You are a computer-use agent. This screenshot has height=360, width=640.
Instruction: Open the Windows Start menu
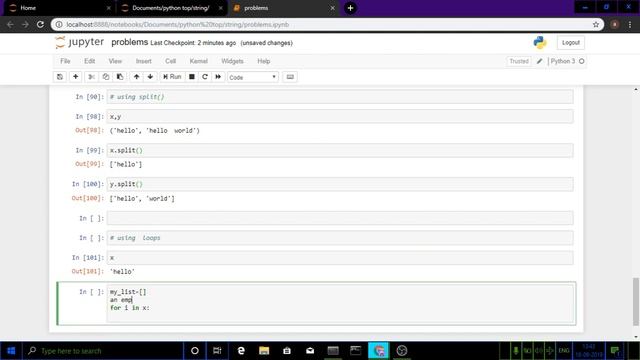[11, 351]
